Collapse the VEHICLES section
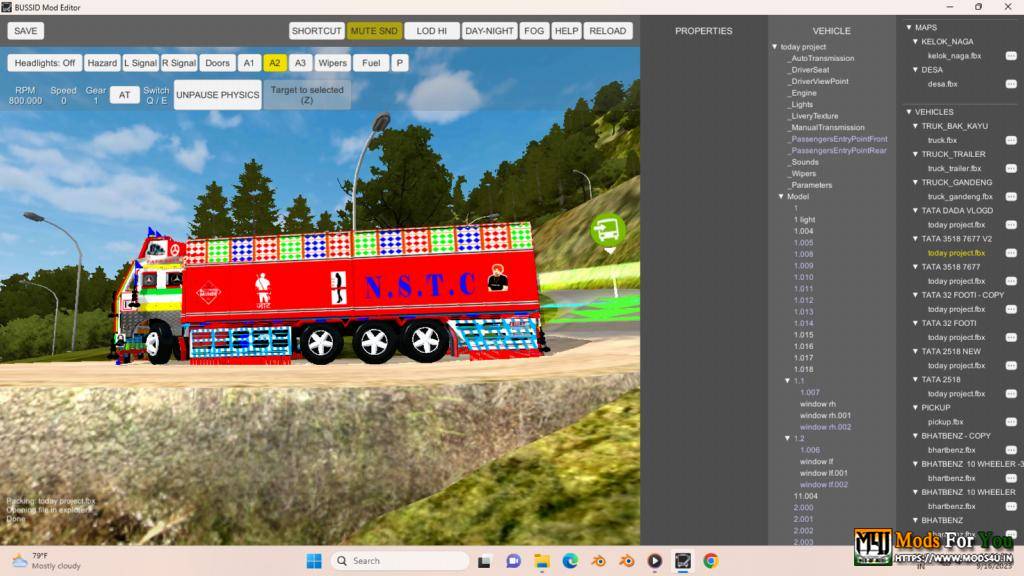1024x576 pixels. 908,112
